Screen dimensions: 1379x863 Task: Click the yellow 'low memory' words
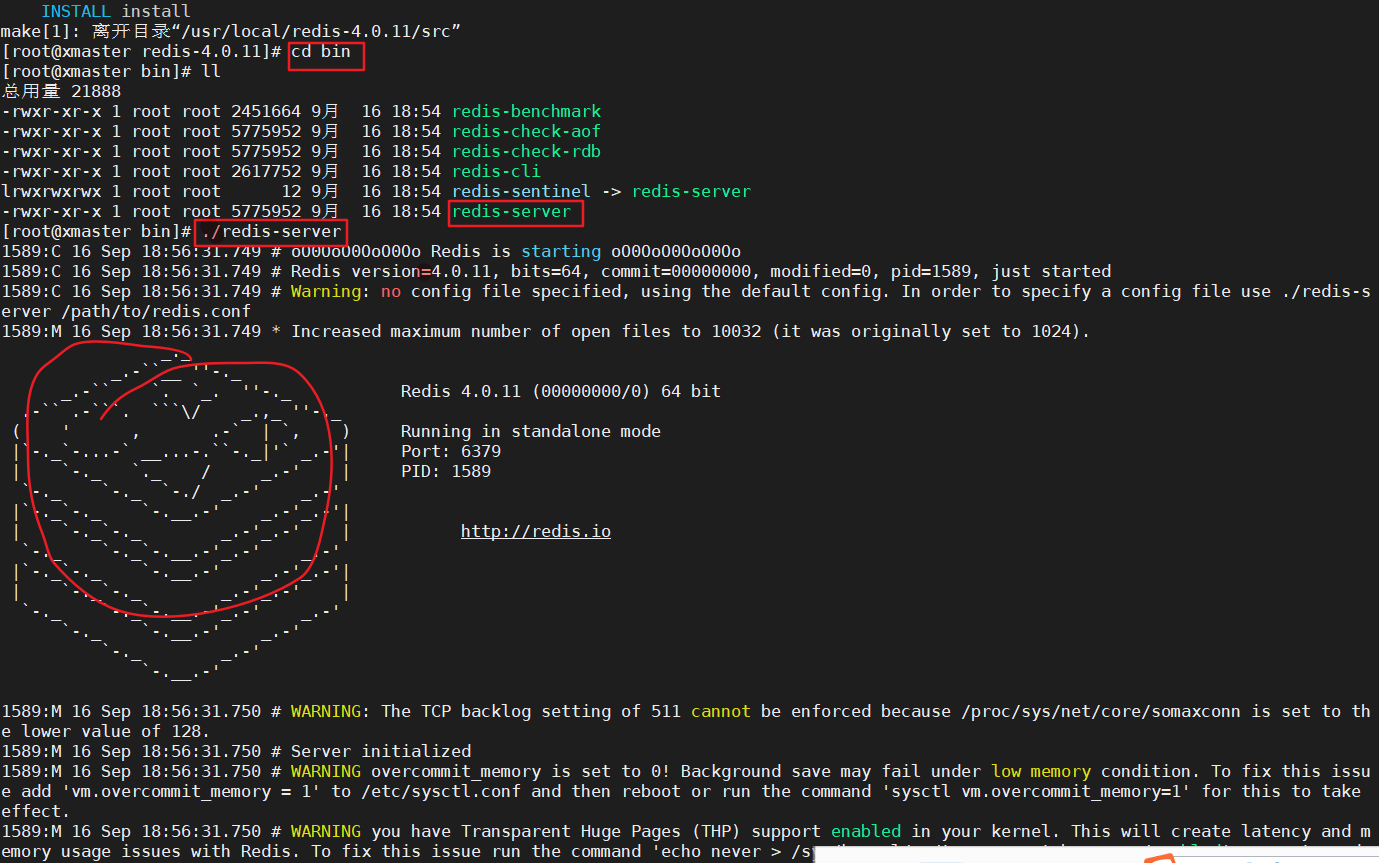point(1041,771)
